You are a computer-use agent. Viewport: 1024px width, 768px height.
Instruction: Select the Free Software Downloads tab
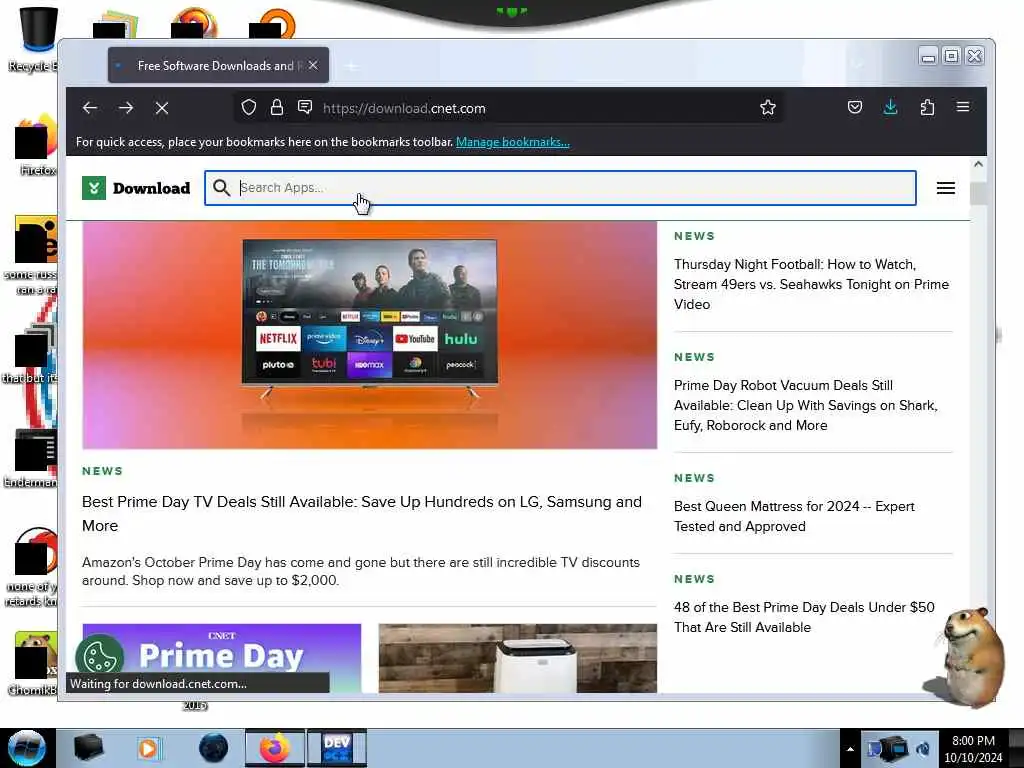coord(218,65)
